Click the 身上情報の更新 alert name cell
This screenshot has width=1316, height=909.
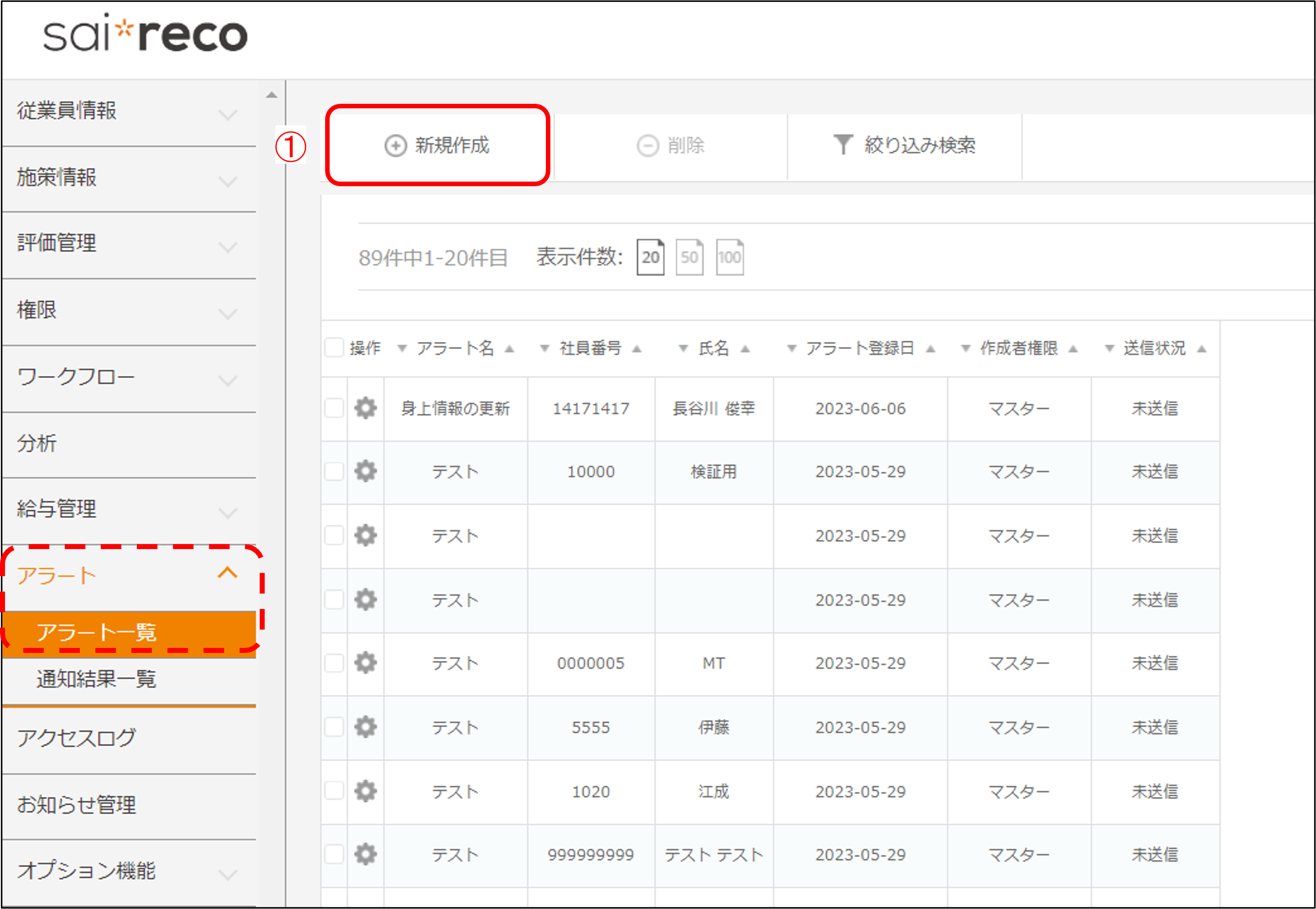click(455, 408)
